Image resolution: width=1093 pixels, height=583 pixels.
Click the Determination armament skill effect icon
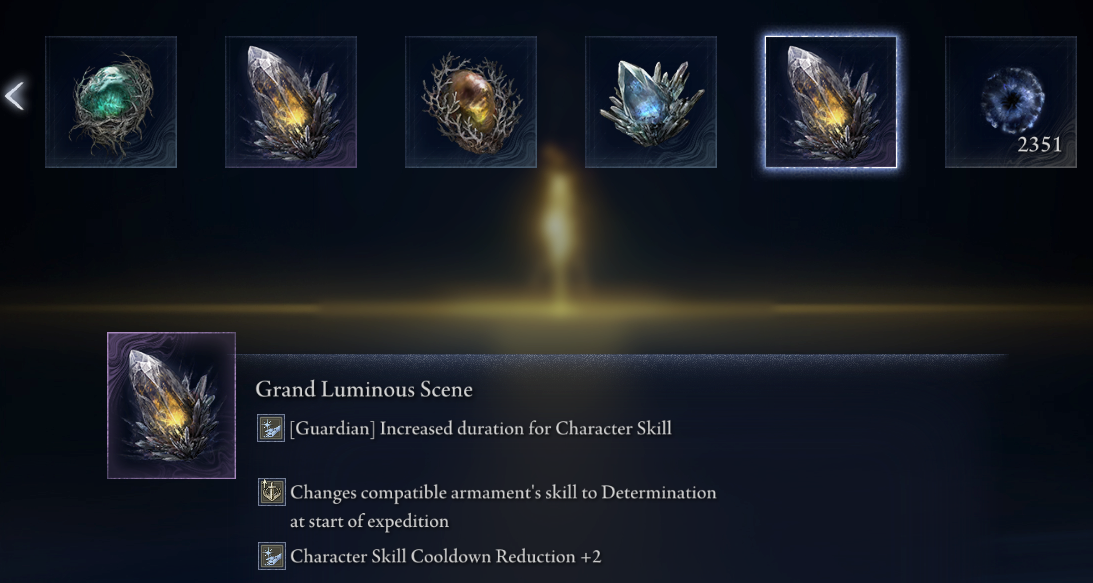click(x=271, y=492)
